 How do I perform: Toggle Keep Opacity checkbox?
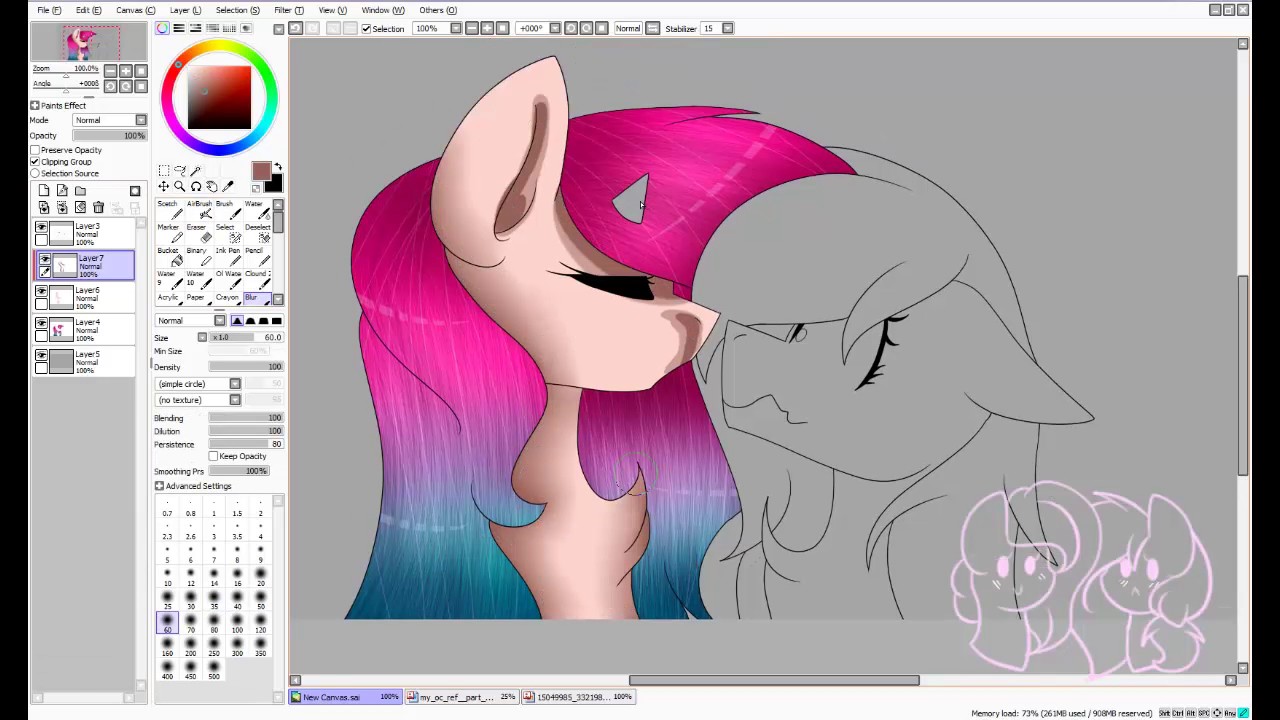213,456
